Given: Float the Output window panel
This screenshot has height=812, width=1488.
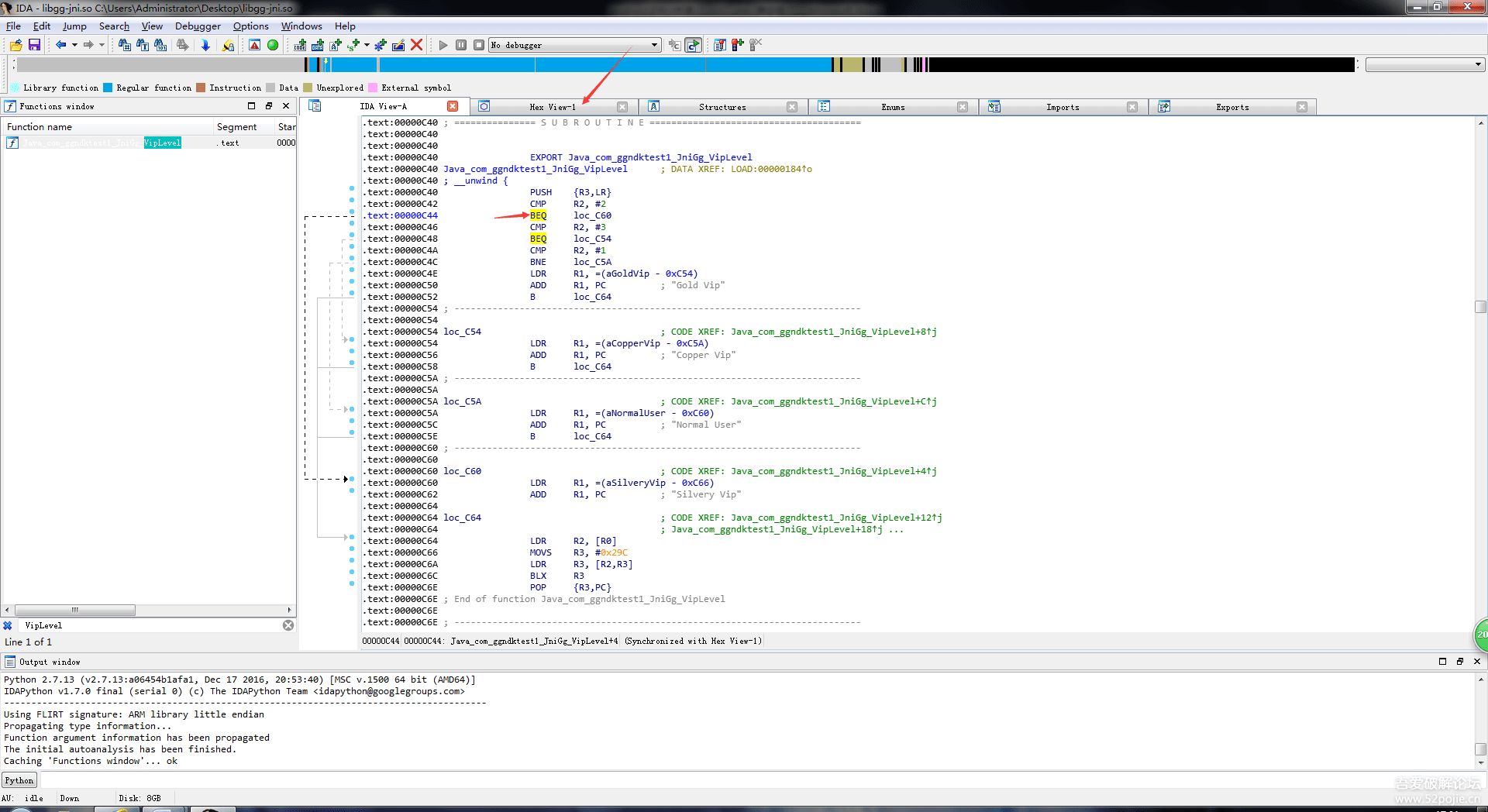Looking at the screenshot, I should pyautogui.click(x=1459, y=662).
